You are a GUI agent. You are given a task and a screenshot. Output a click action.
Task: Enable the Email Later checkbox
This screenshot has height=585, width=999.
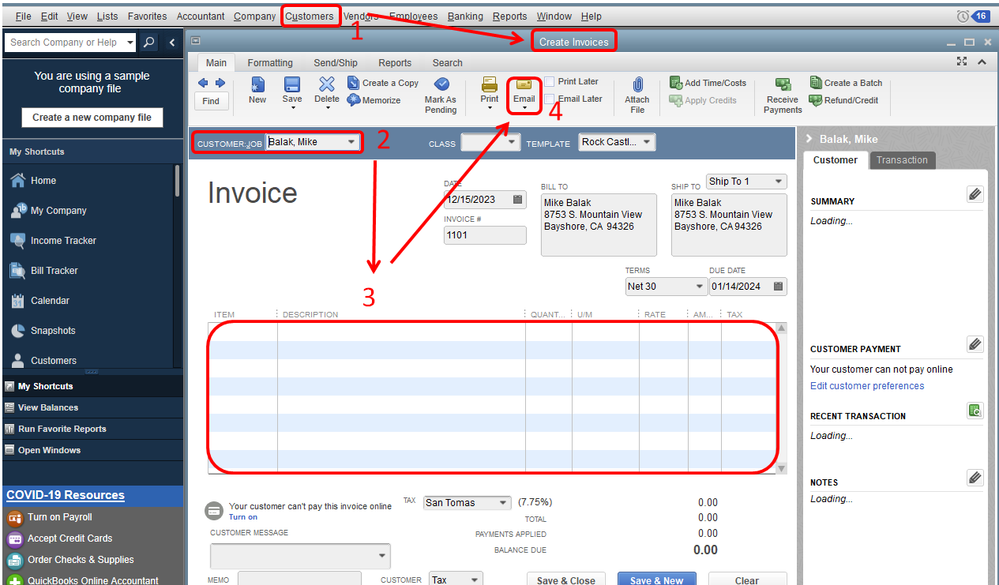coord(549,99)
